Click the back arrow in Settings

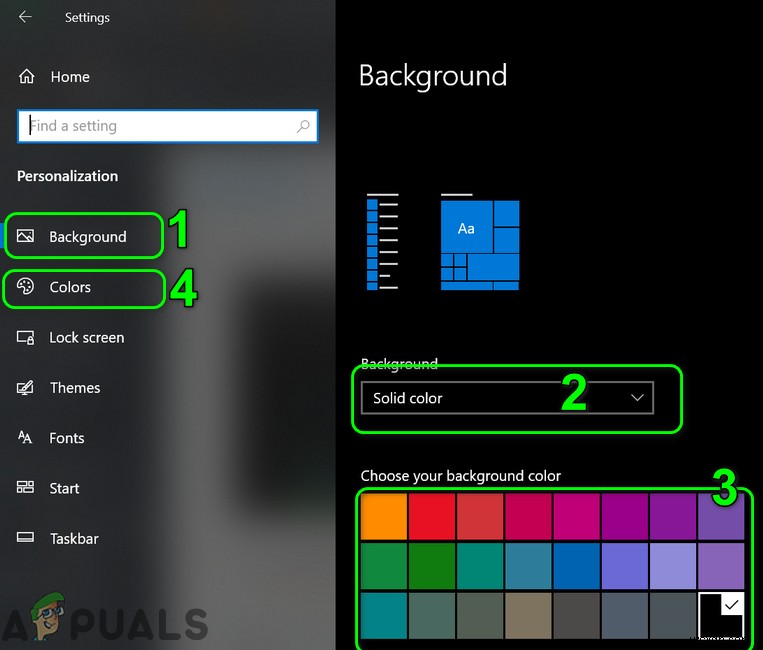pyautogui.click(x=25, y=17)
